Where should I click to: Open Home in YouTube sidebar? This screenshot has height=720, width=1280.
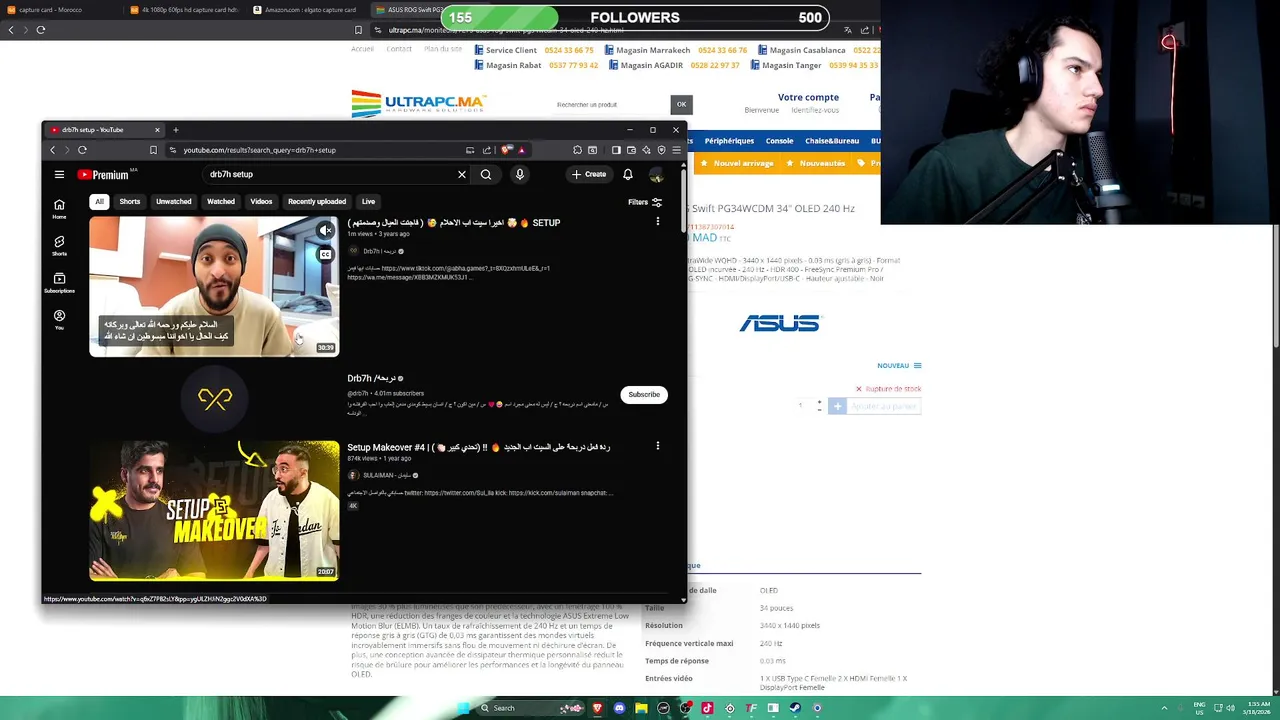pos(59,208)
